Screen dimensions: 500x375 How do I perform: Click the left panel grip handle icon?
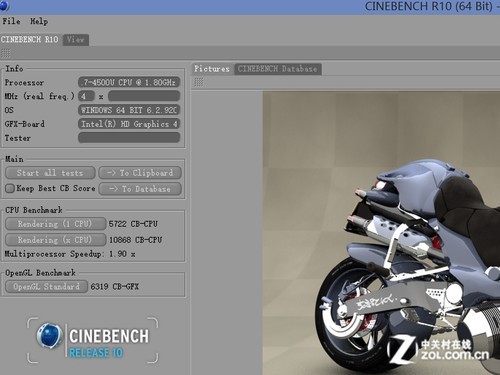click(6, 53)
